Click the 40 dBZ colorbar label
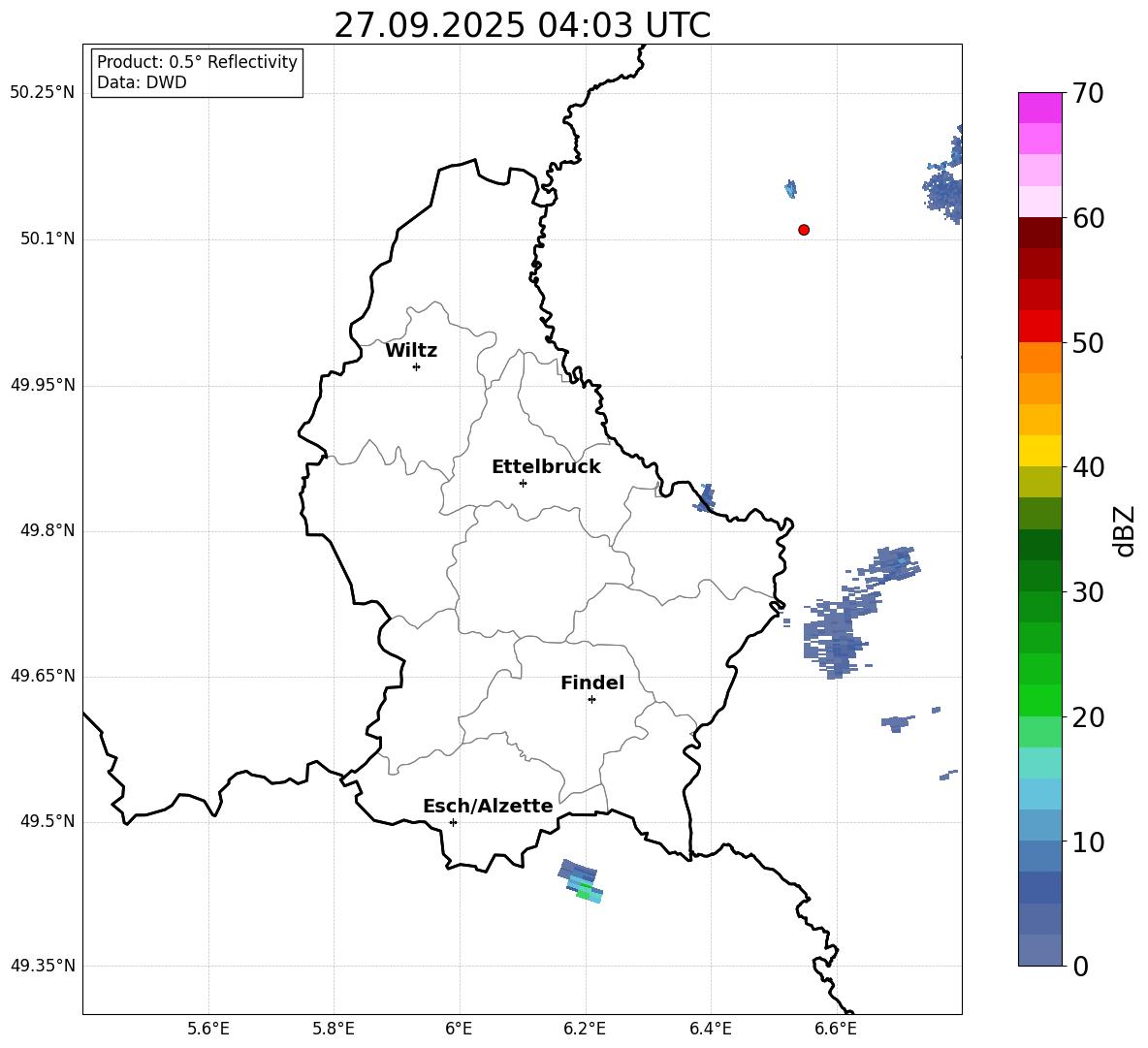This screenshot has height=1048, width=1148. [1088, 467]
